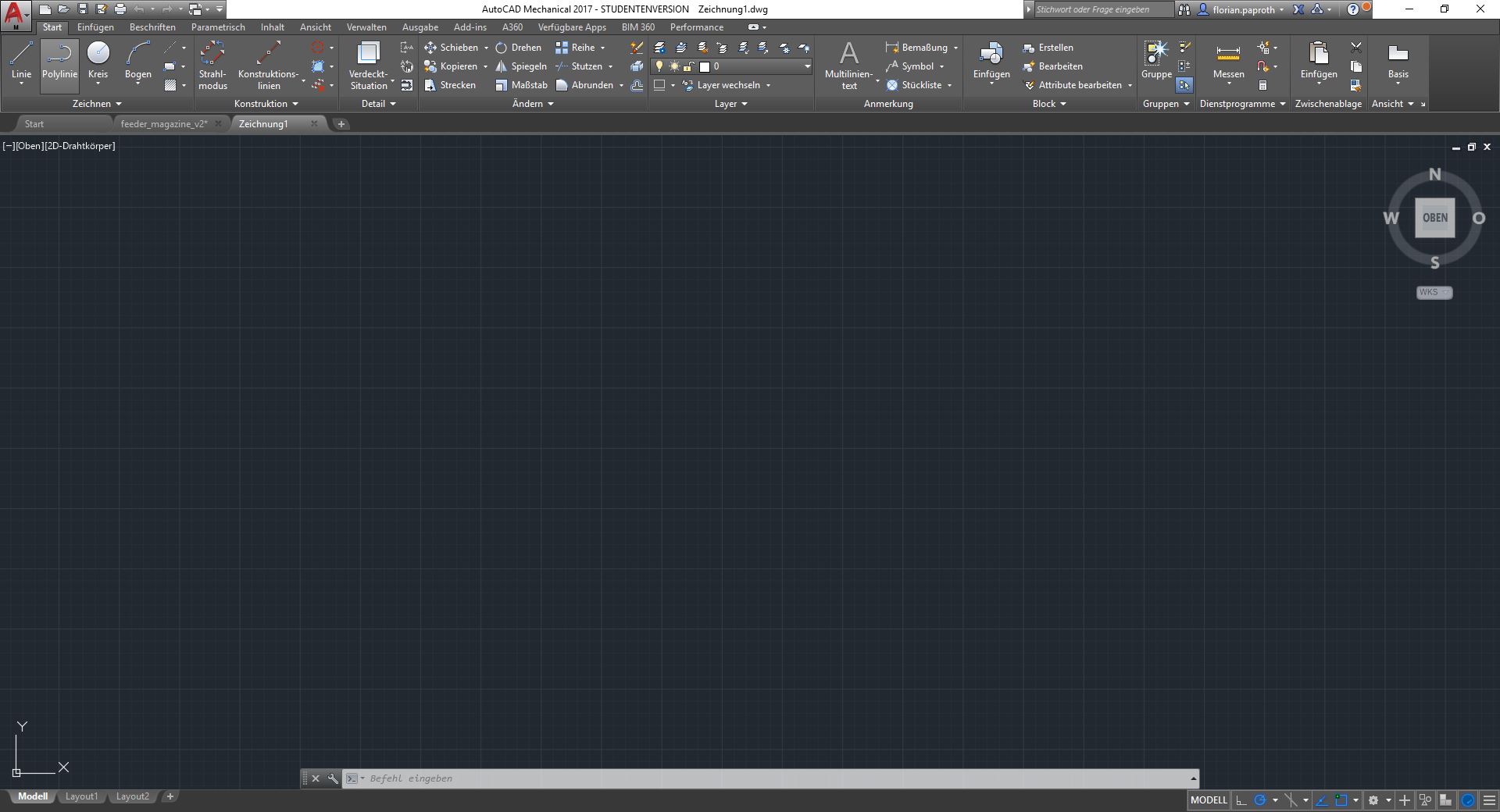Open the Multilinientext tool
This screenshot has width=1500, height=812.
click(848, 64)
